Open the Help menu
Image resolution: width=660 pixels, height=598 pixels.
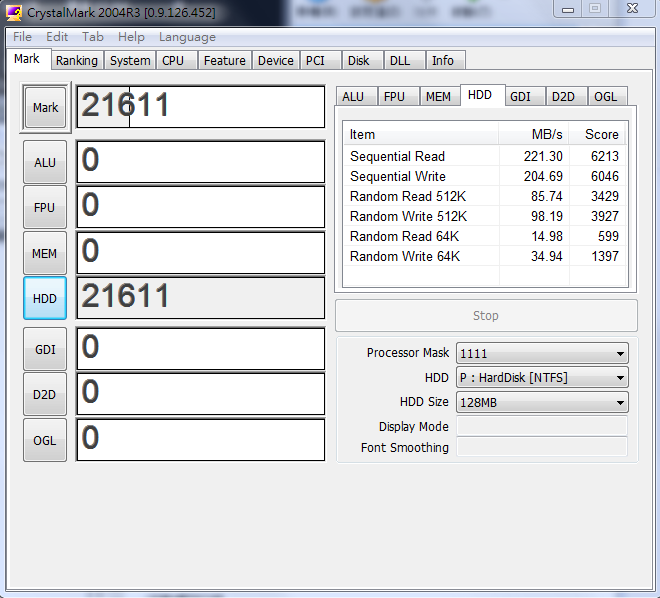pyautogui.click(x=131, y=37)
